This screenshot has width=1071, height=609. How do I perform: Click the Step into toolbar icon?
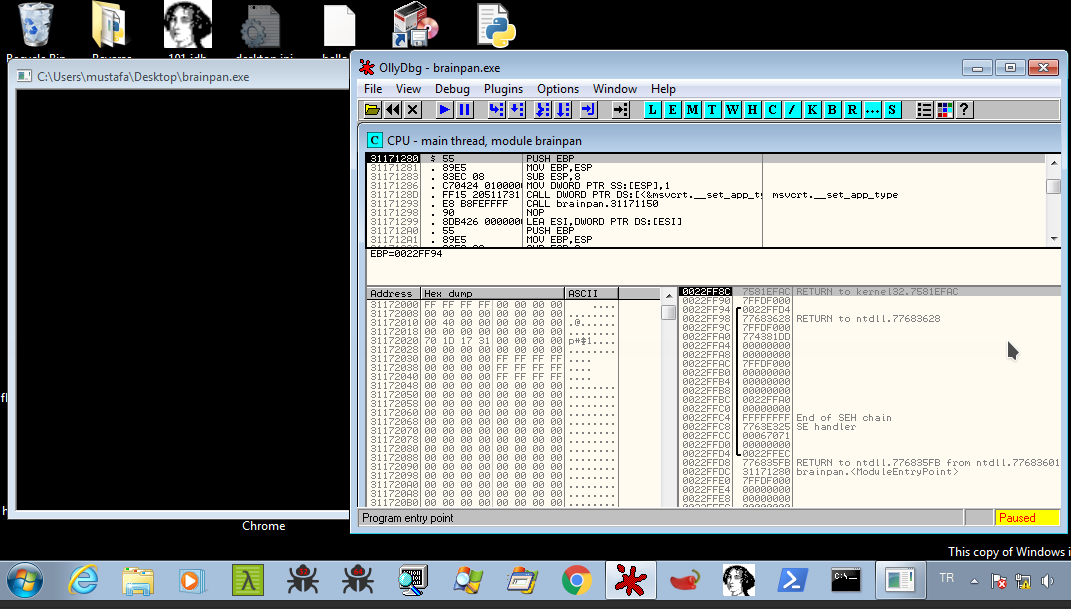point(497,110)
